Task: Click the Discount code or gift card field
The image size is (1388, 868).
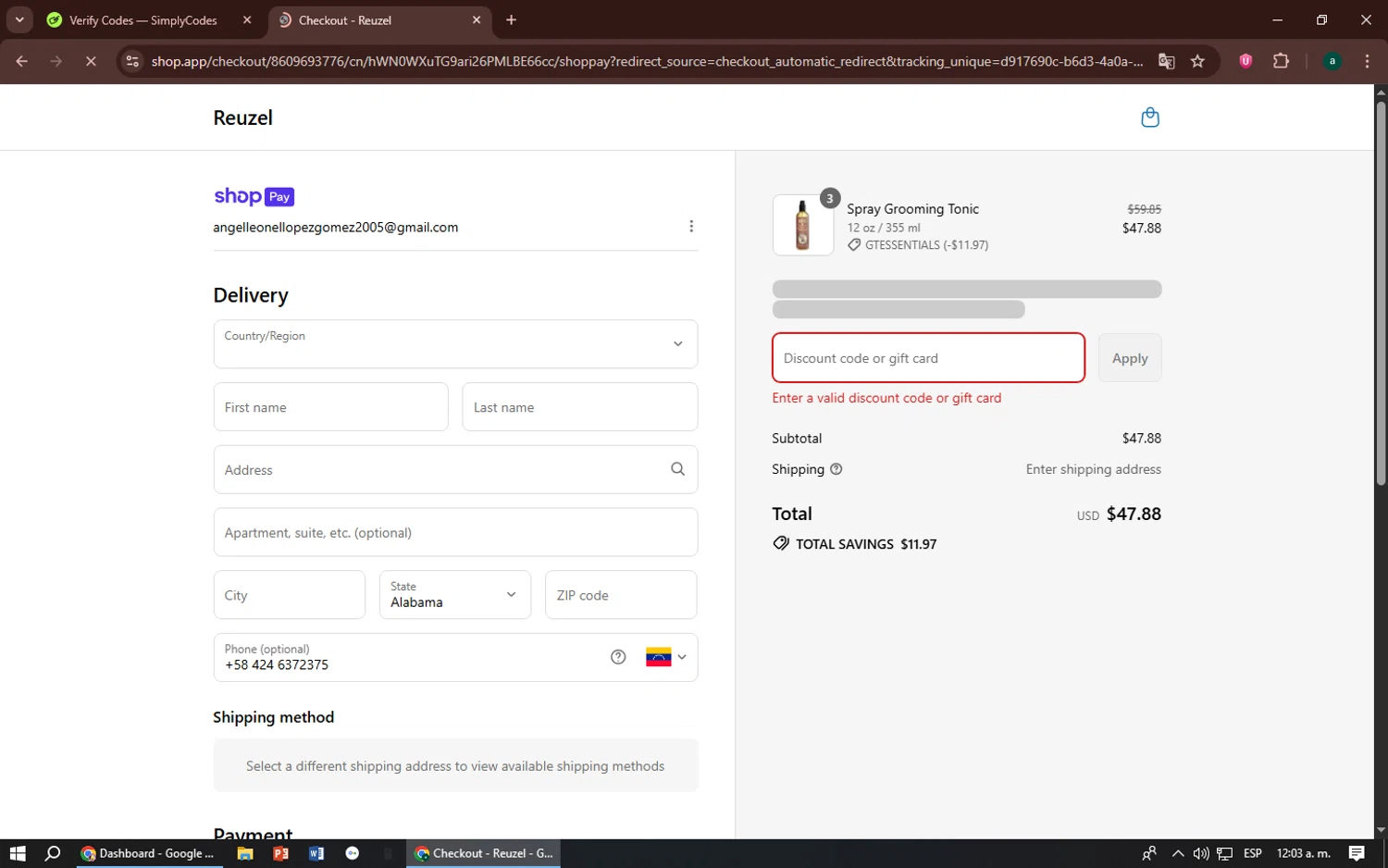Action: point(928,358)
